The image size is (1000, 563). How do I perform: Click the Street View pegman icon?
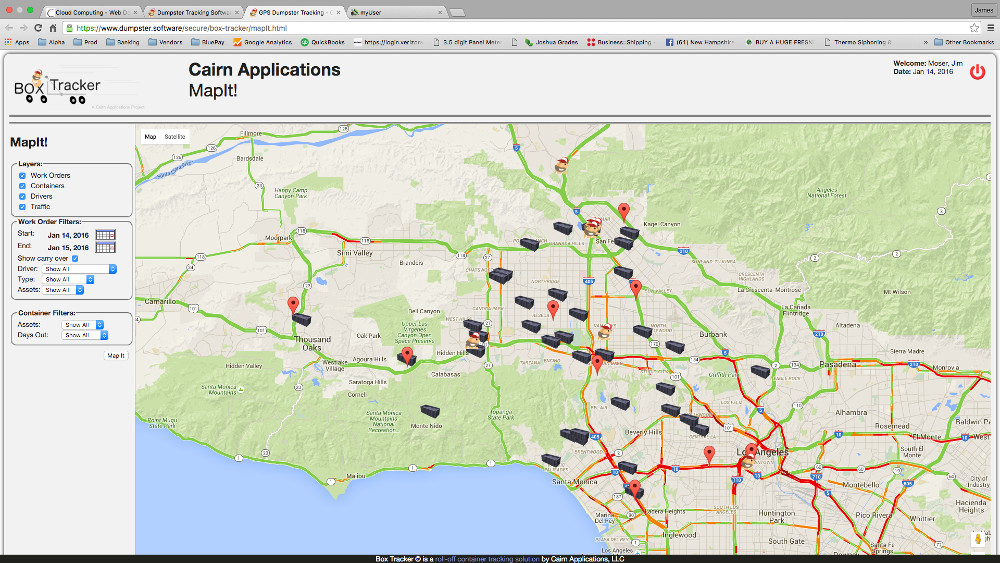point(978,539)
